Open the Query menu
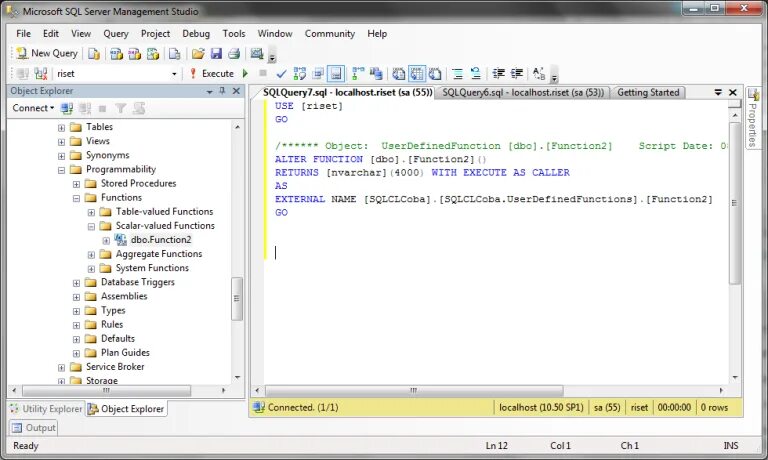The height and width of the screenshot is (460, 768). (116, 33)
